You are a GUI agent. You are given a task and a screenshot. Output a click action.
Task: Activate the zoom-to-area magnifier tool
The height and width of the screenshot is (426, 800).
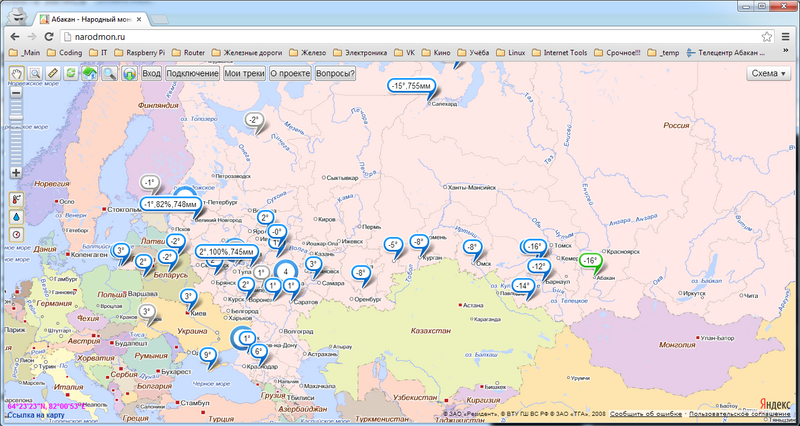(35, 73)
